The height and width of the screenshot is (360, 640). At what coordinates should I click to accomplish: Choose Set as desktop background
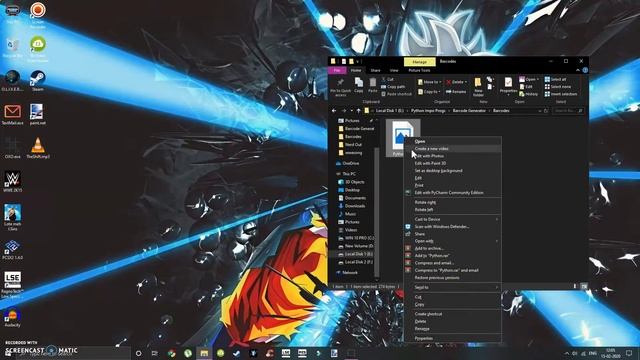452,171
